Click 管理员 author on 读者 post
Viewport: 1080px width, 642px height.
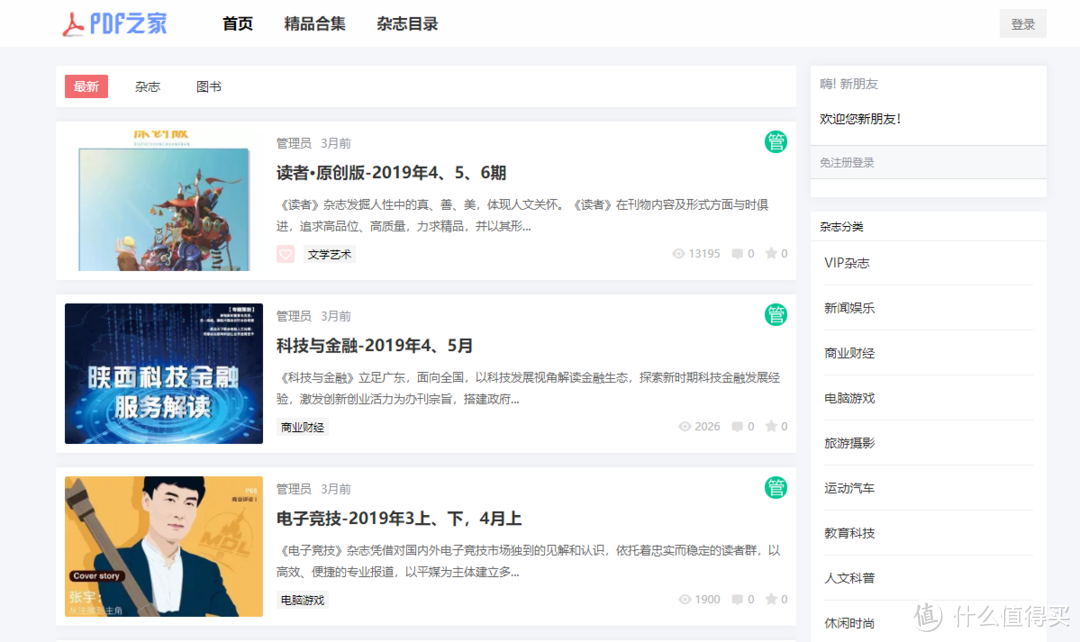coord(294,143)
